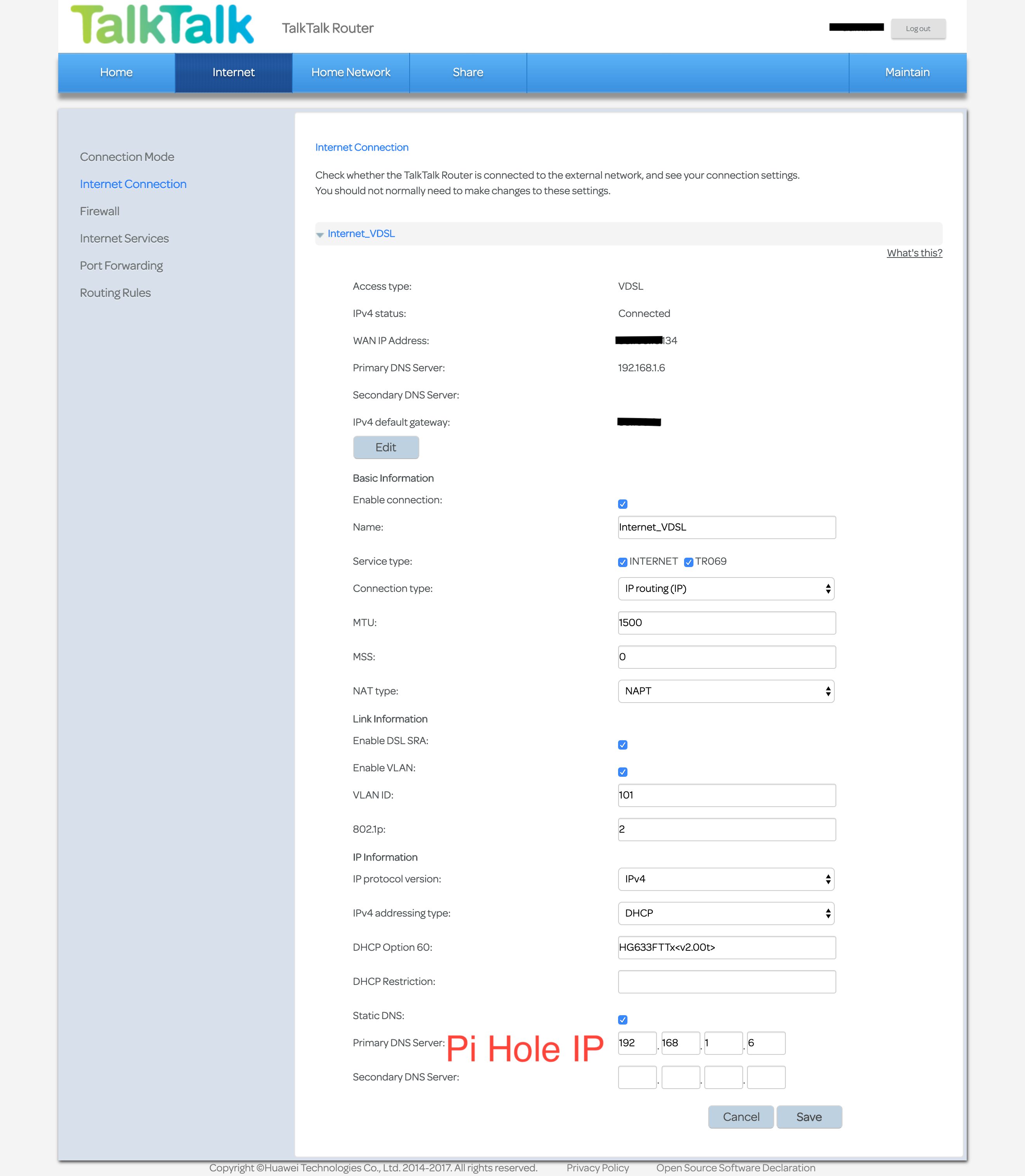Open Connection Mode in sidebar
The image size is (1025, 1176).
point(127,157)
